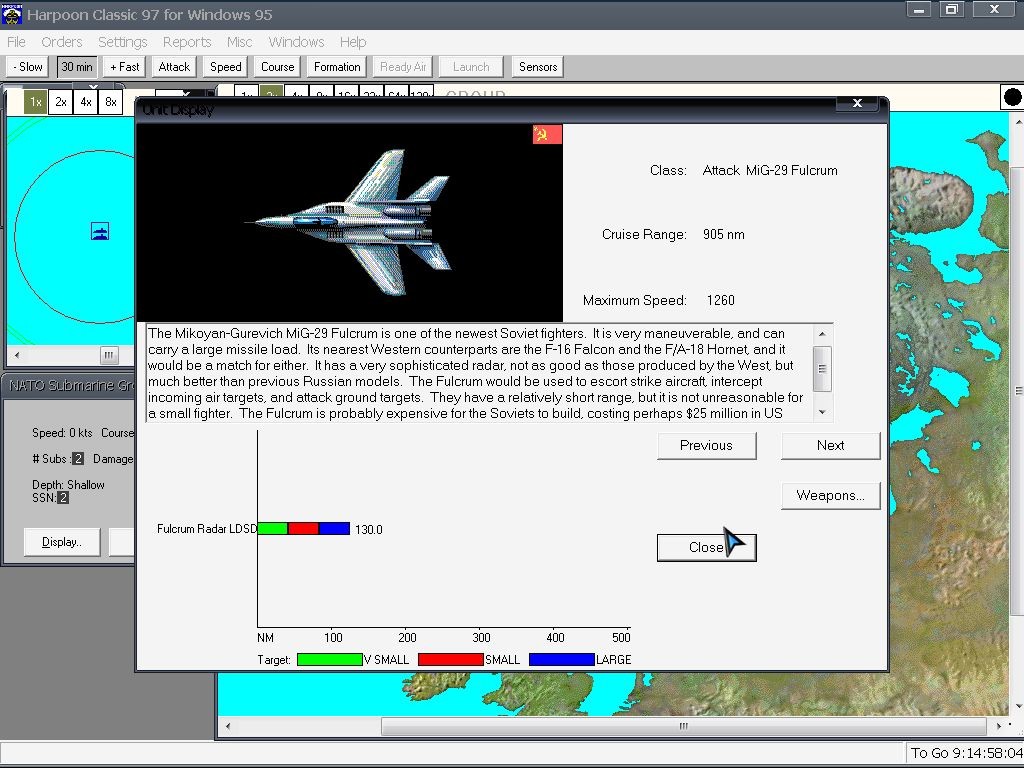This screenshot has height=768, width=1024.
Task: Click the # Subs count value box
Action: pyautogui.click(x=78, y=458)
